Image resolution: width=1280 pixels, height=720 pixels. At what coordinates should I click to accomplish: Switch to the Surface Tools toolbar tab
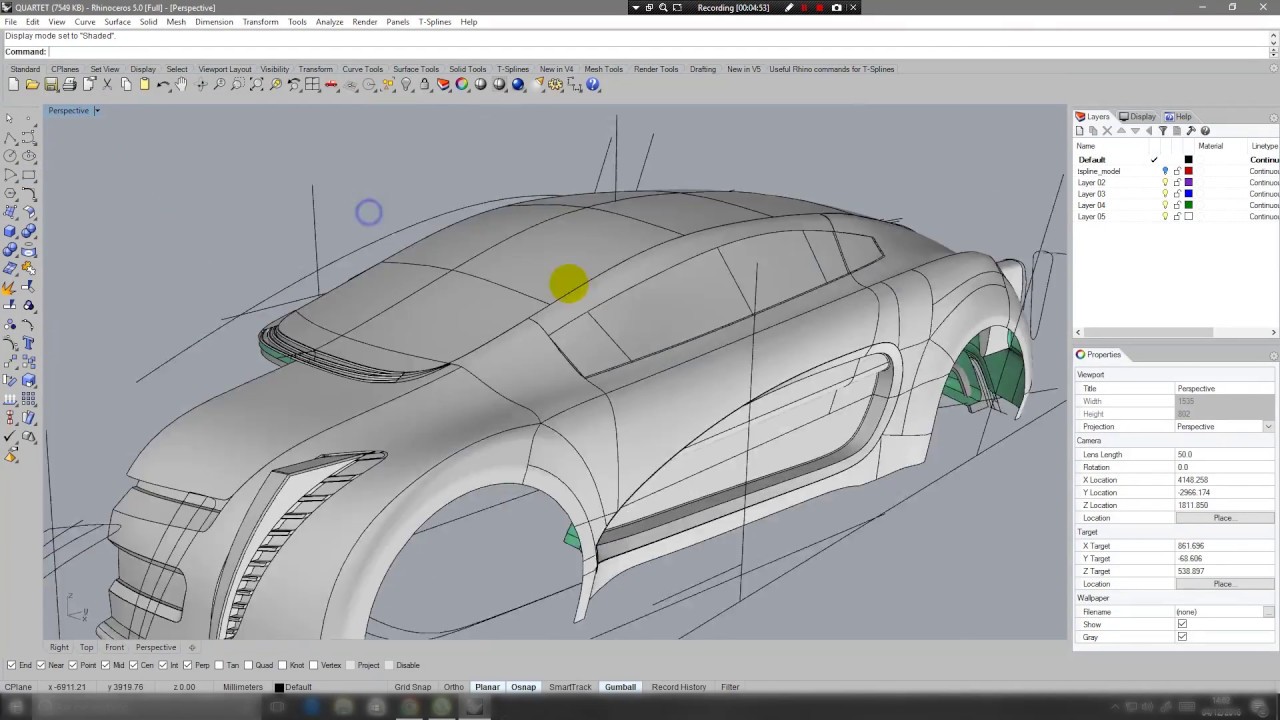[x=415, y=69]
